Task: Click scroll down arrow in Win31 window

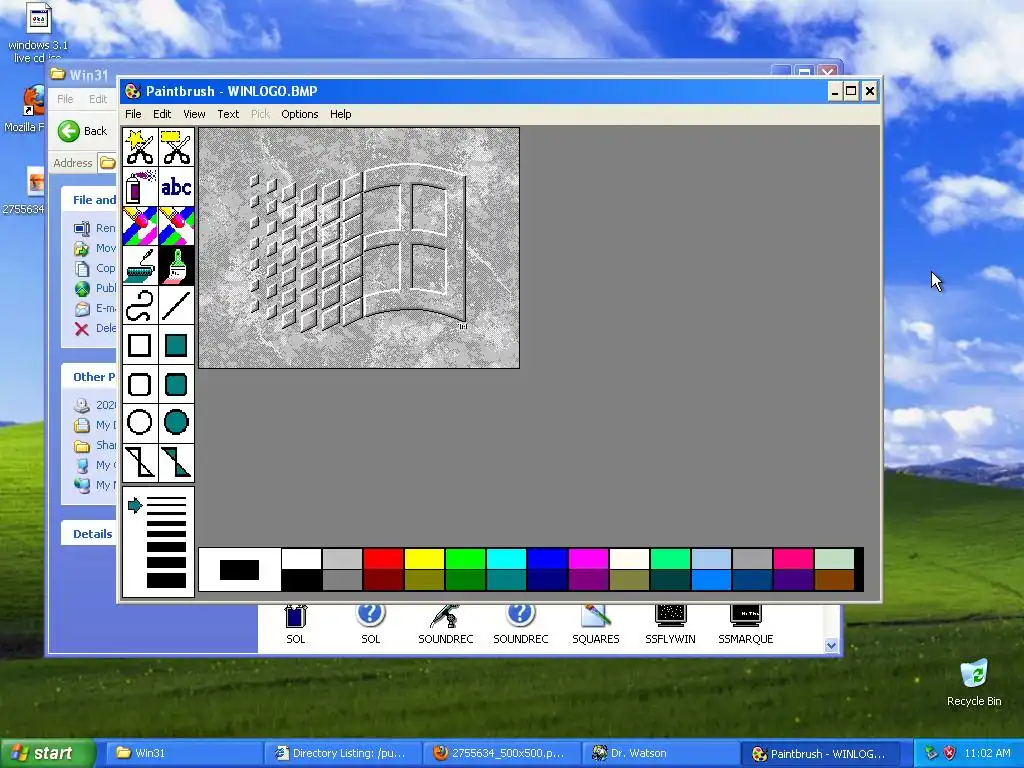Action: pyautogui.click(x=831, y=645)
